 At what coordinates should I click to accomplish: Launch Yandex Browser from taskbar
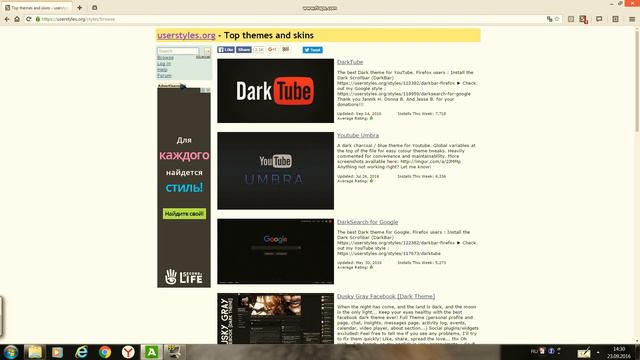pyautogui.click(x=128, y=352)
